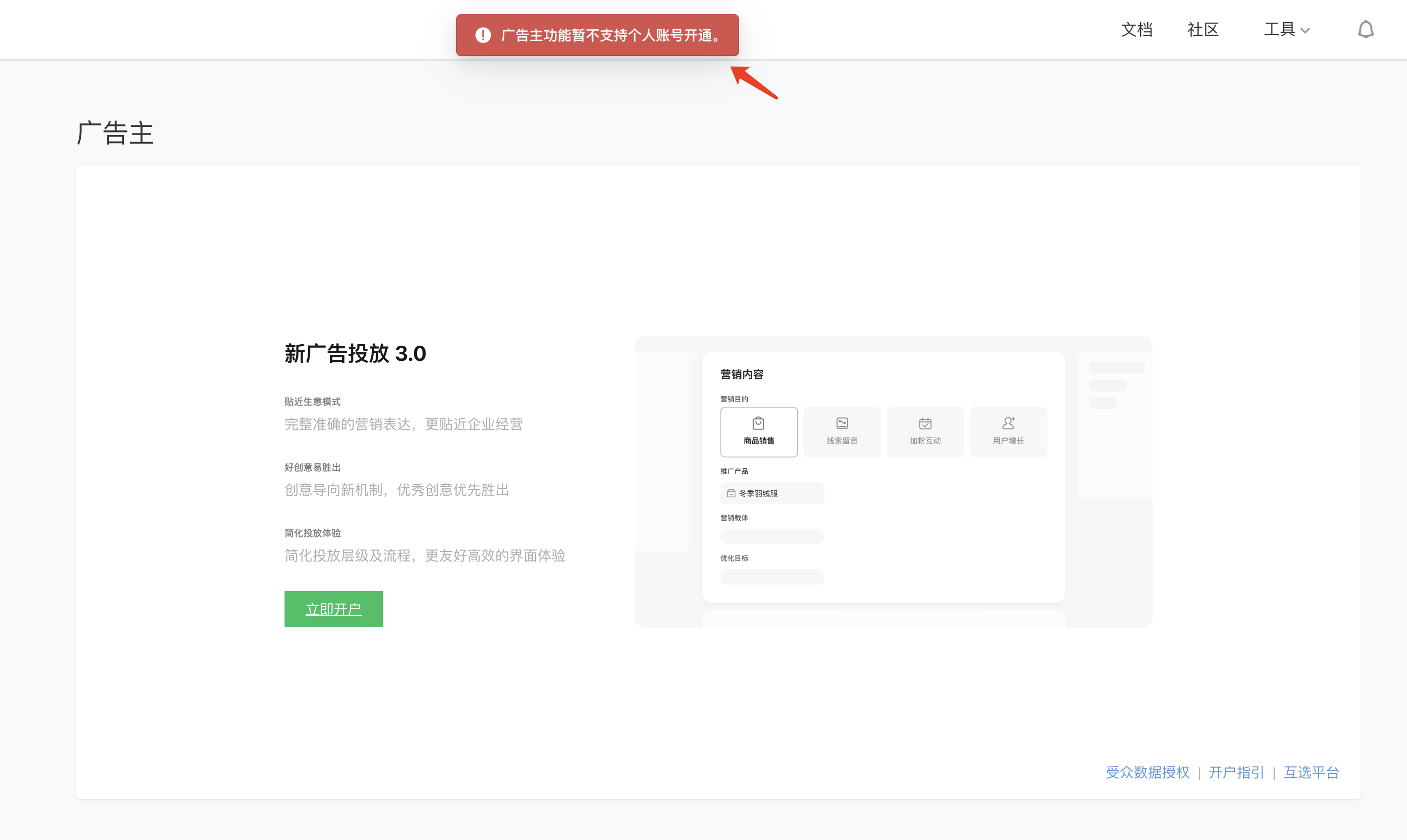The height and width of the screenshot is (840, 1407).
Task: Open the 互选平台 link
Action: (x=1311, y=772)
